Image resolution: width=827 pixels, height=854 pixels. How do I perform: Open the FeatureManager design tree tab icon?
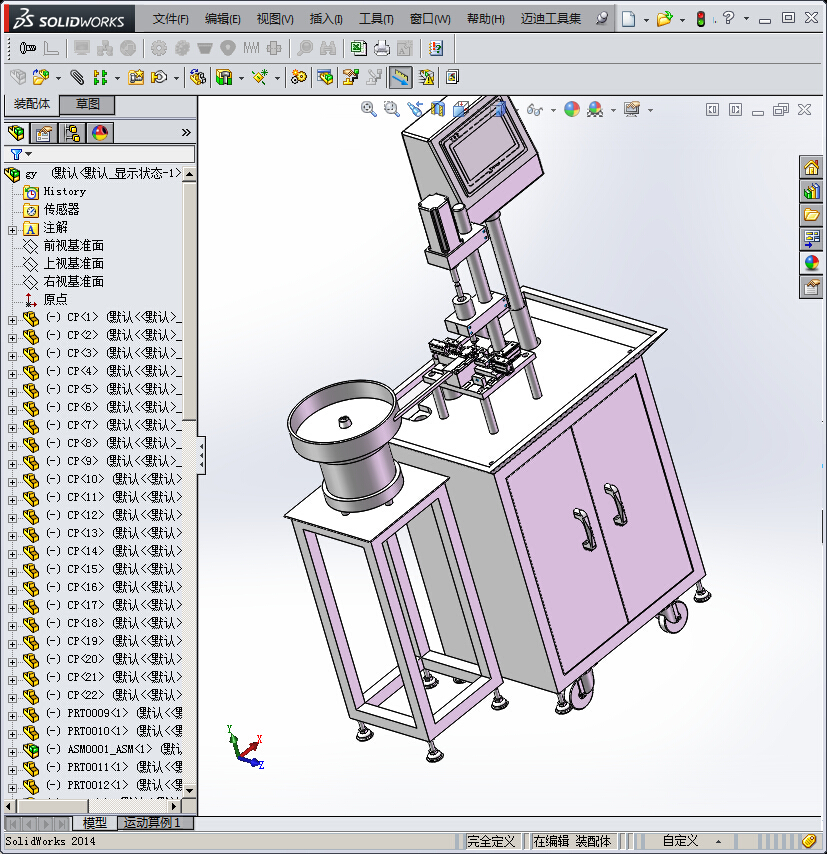(16, 132)
